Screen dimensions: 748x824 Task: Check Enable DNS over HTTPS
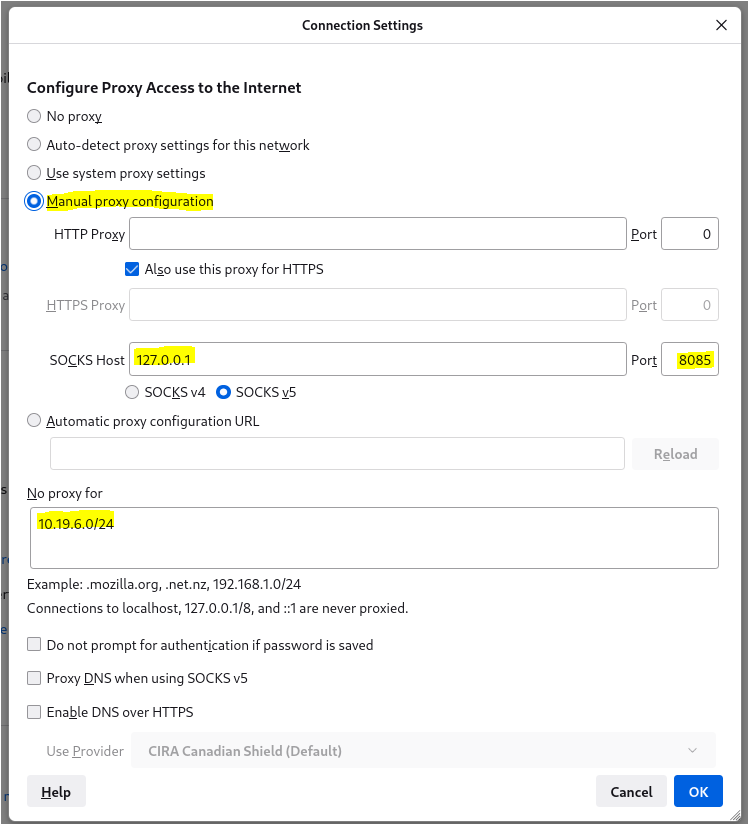click(35, 712)
